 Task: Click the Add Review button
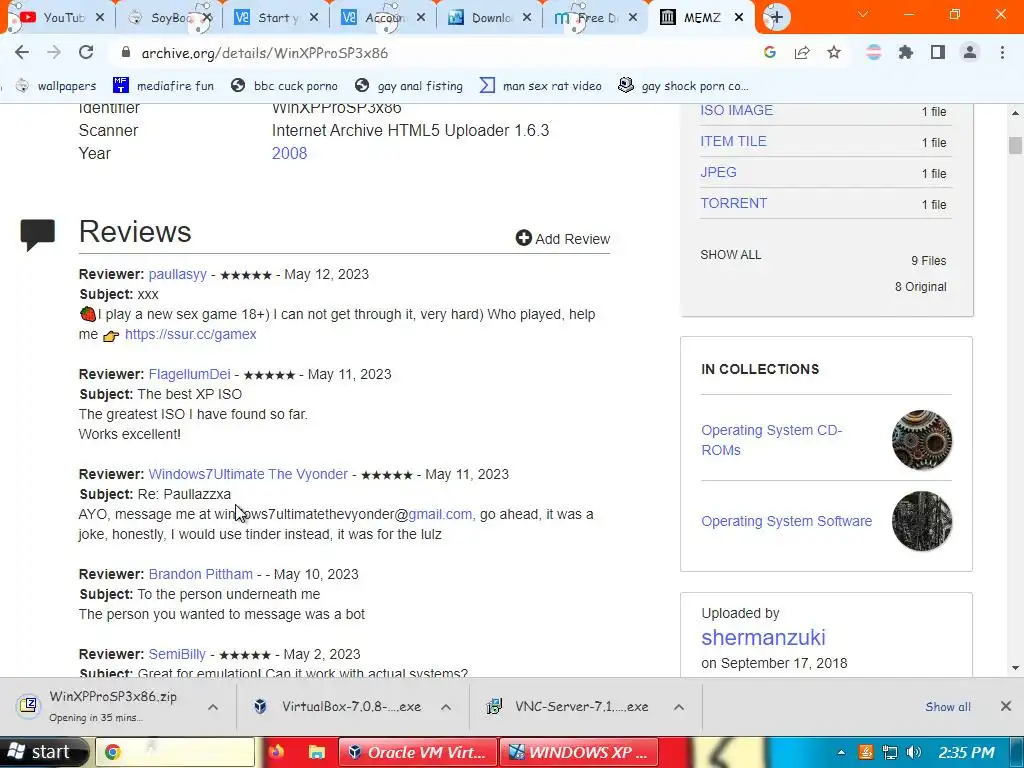coord(563,238)
